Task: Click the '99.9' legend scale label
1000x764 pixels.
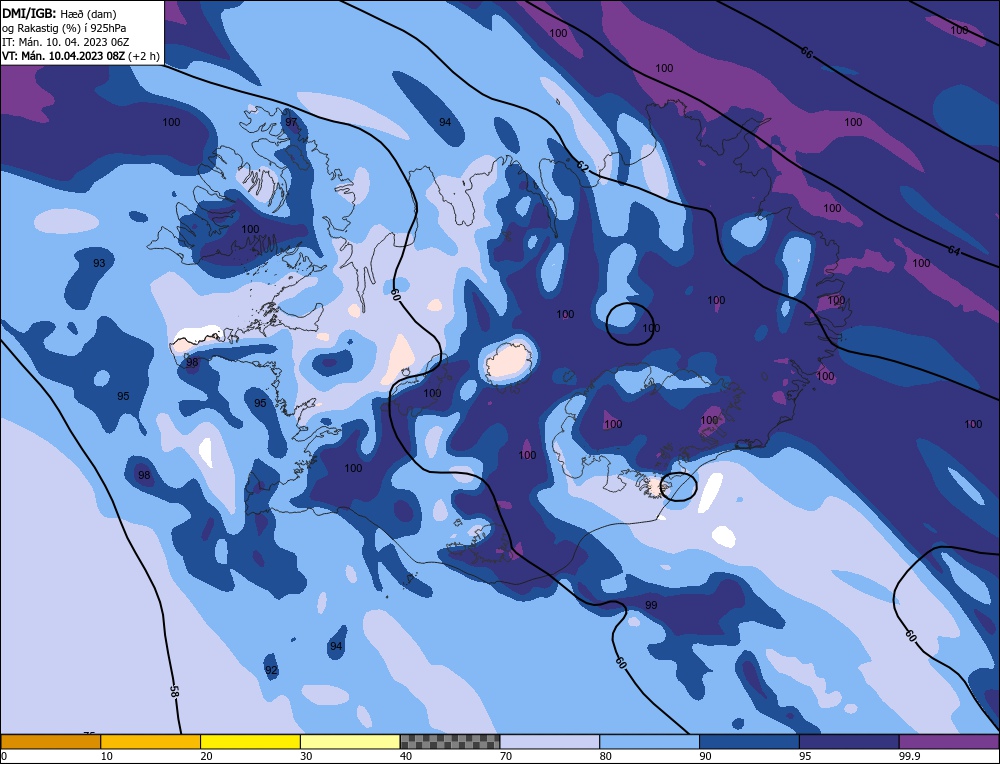Action: [909, 756]
